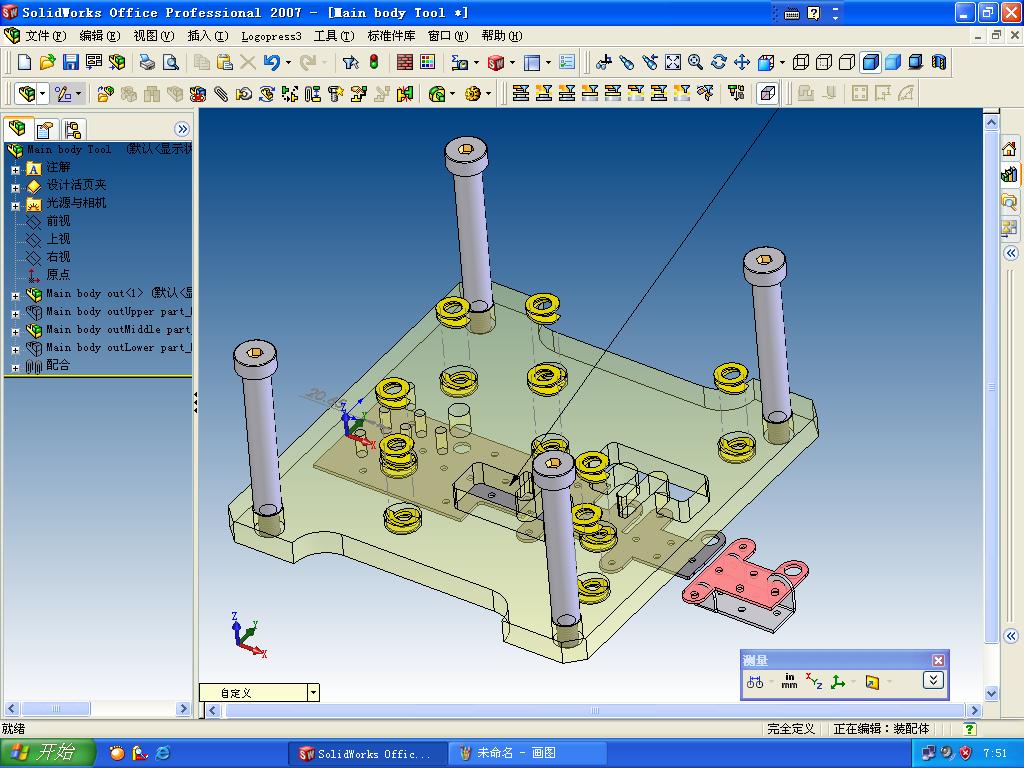Select the Pan view tool
1024x768 pixels.
click(x=741, y=62)
